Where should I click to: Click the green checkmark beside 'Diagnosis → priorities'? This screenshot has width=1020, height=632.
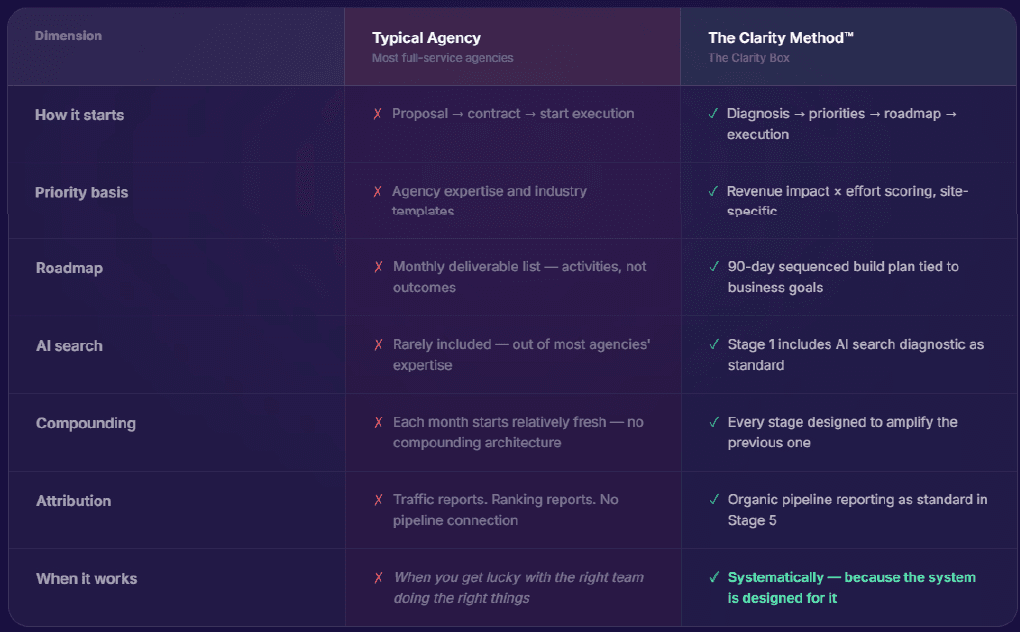pos(713,114)
